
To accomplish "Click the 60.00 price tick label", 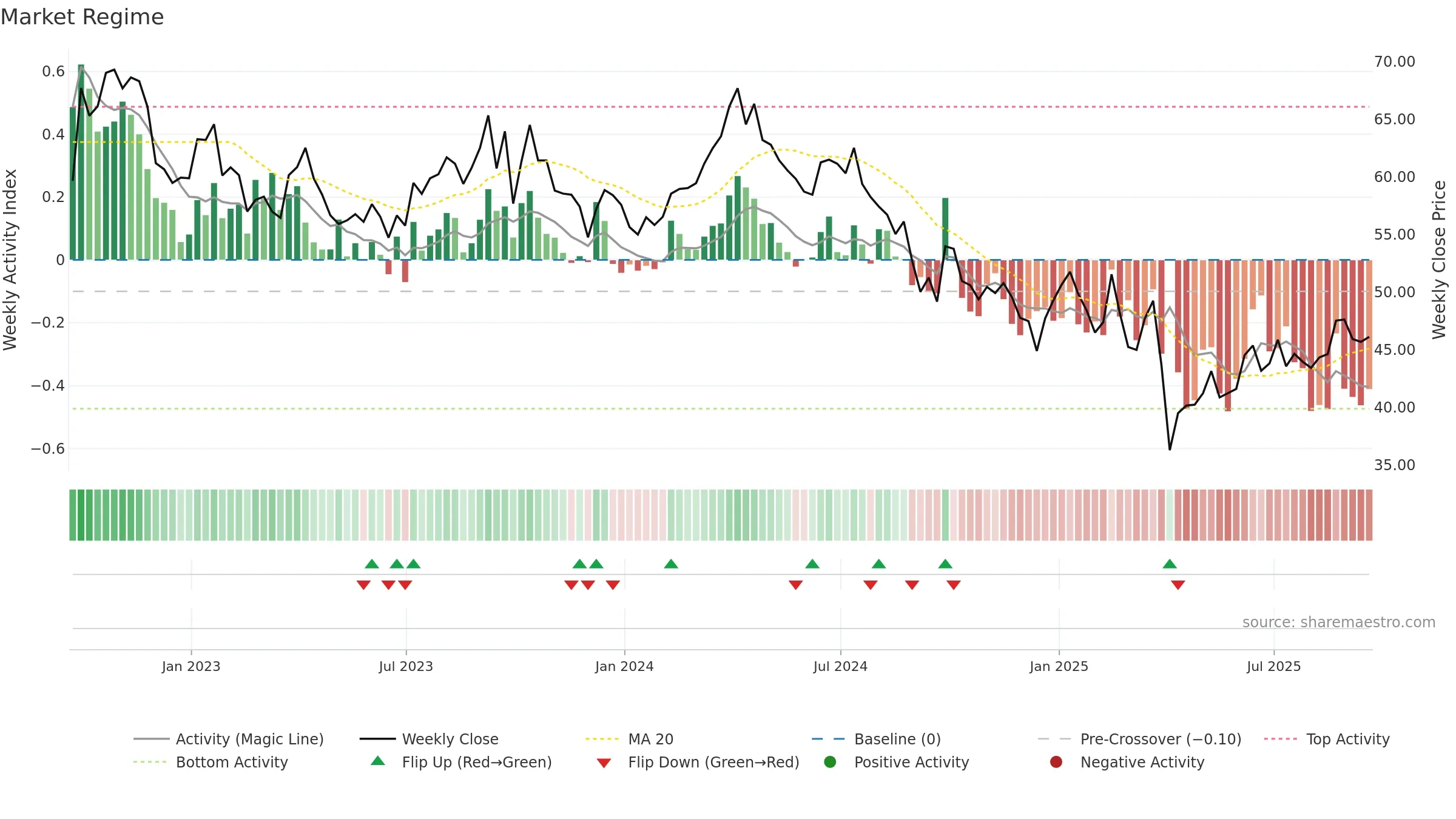I will click(x=1395, y=177).
